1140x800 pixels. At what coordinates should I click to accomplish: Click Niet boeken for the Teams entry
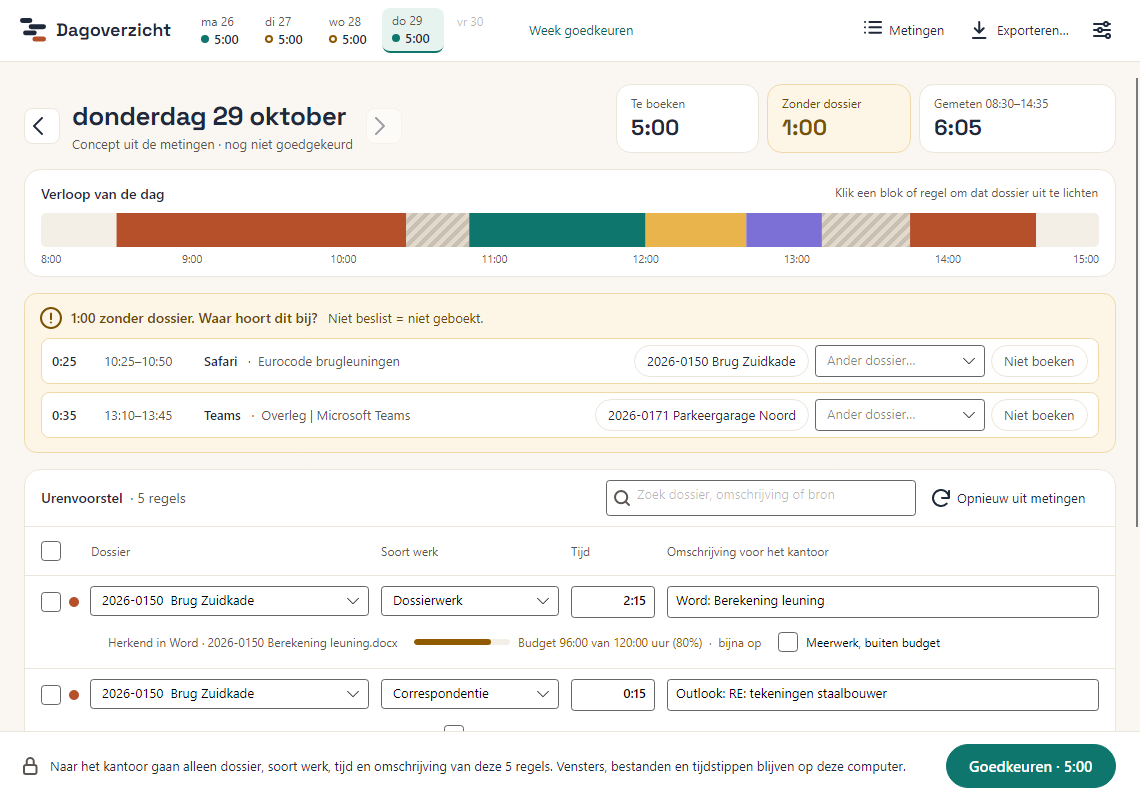click(1038, 415)
